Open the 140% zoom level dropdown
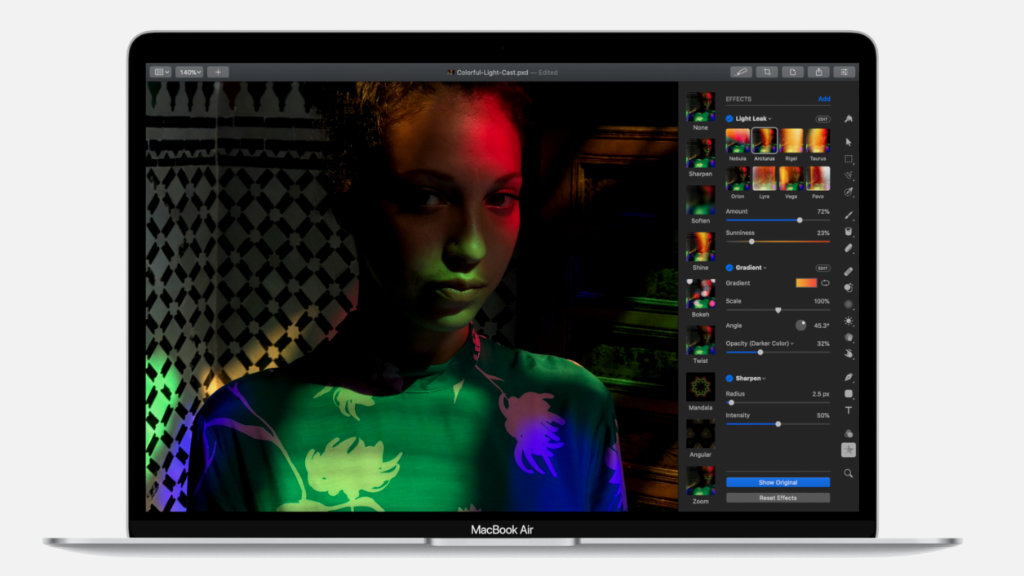 coord(190,72)
